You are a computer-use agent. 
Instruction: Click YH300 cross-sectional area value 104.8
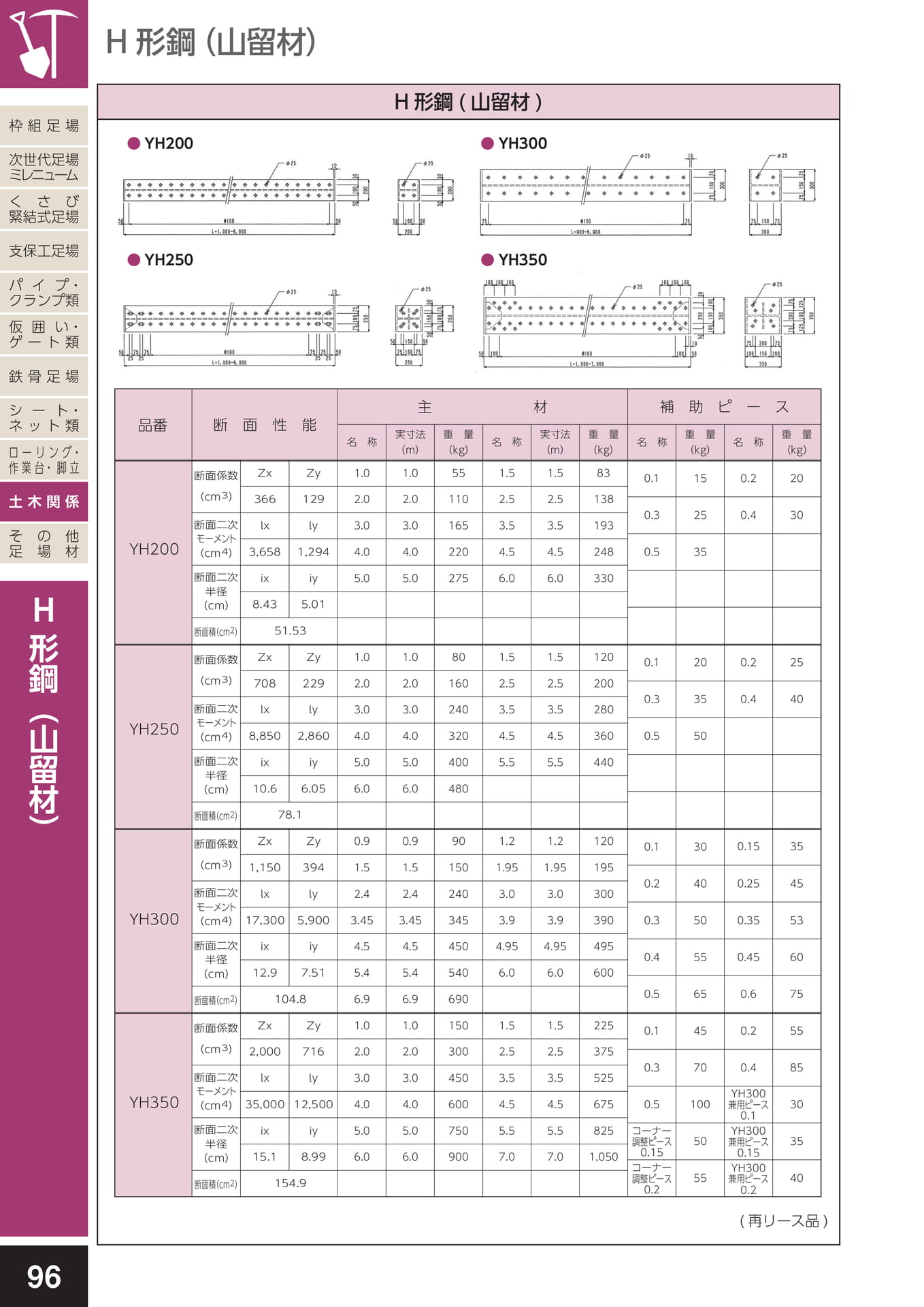pos(290,999)
